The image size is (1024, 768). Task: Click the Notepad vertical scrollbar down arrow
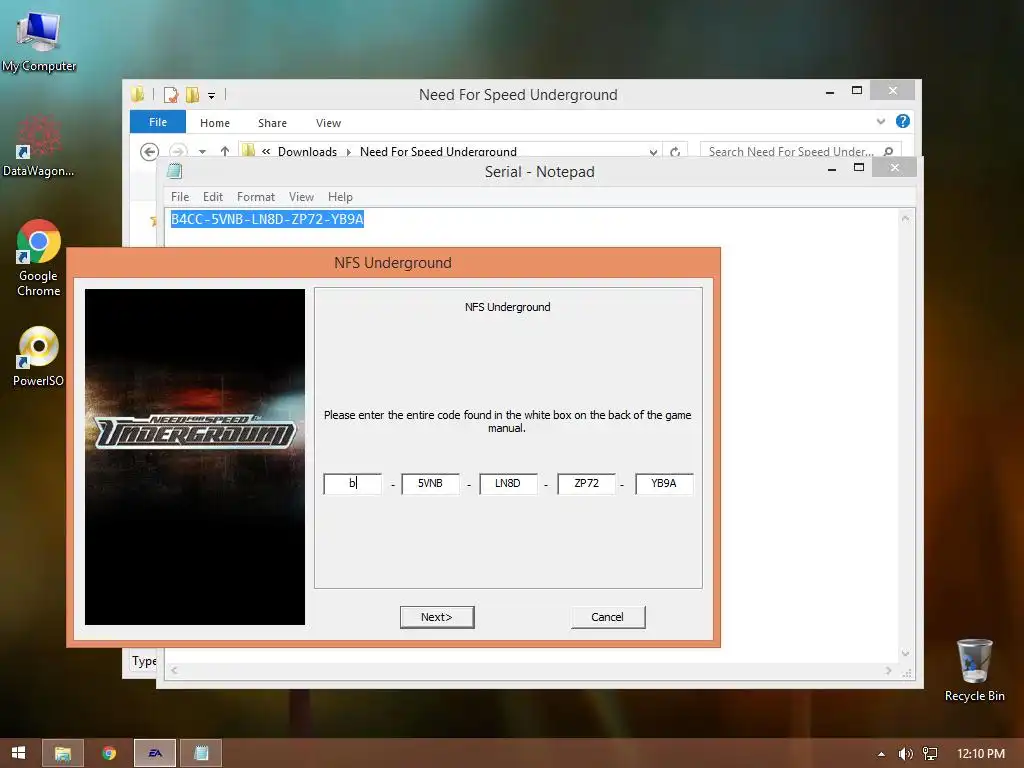tap(906, 654)
